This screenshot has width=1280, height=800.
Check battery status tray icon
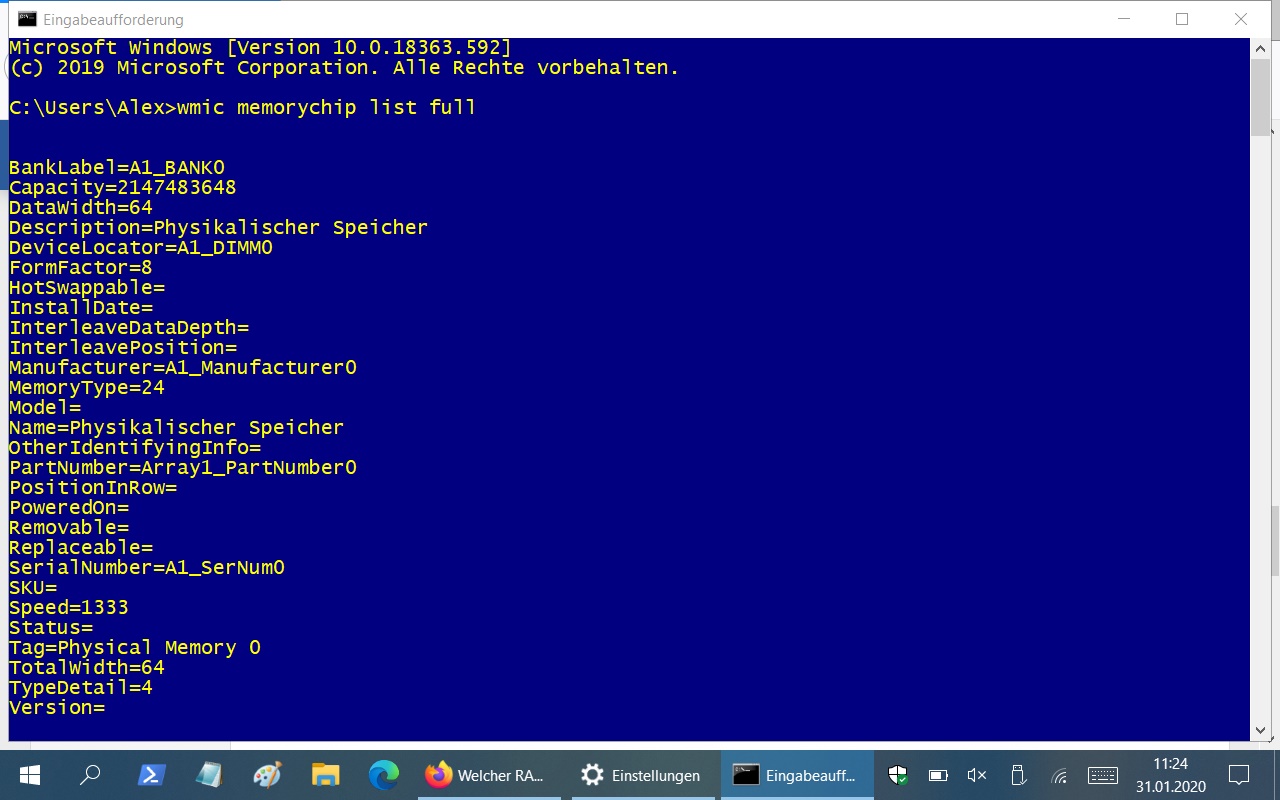pyautogui.click(x=938, y=775)
